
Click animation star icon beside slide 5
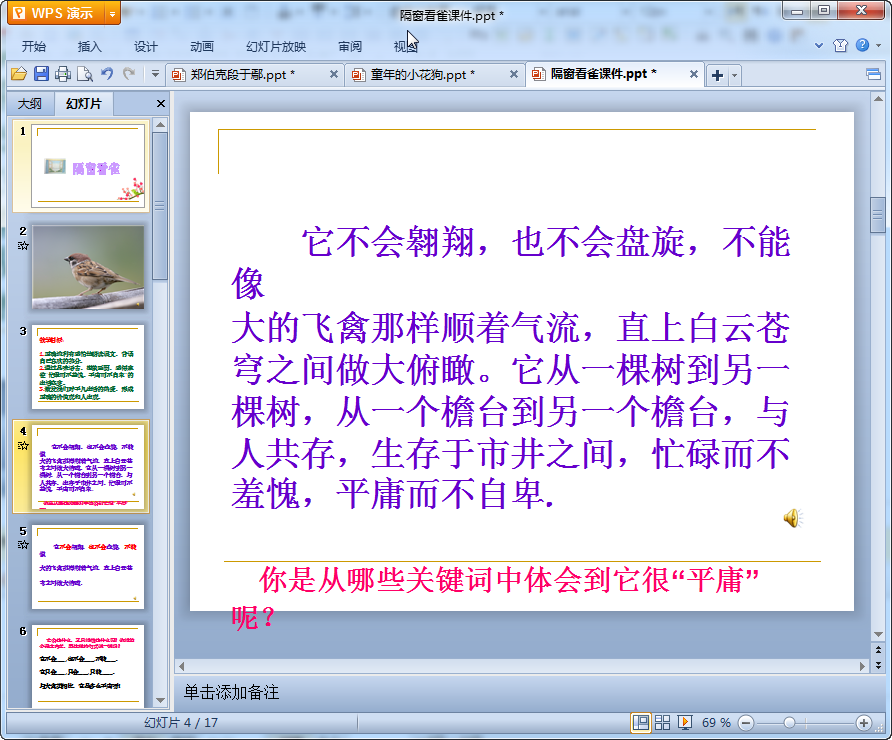point(23,545)
